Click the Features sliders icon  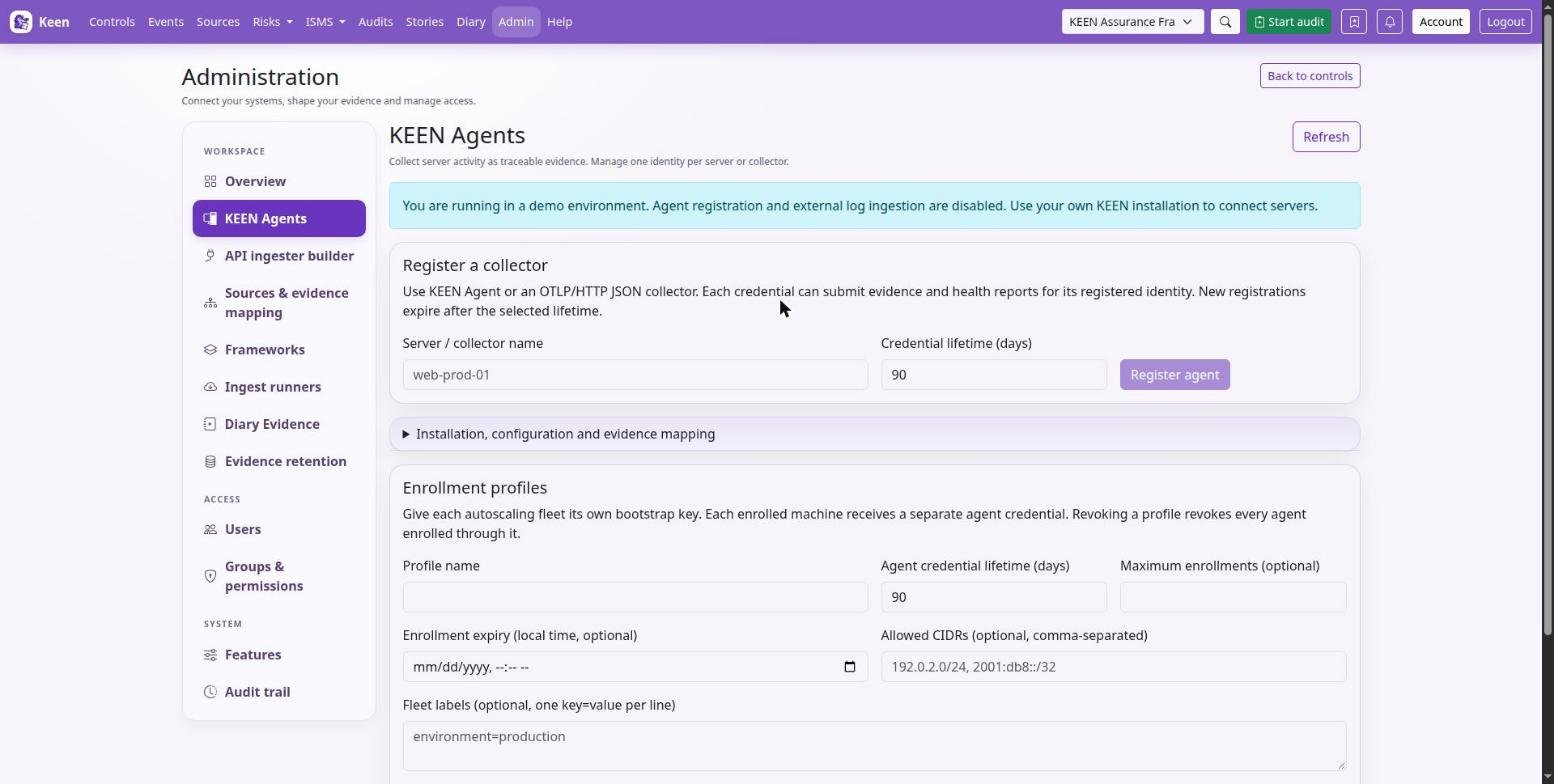pos(210,655)
